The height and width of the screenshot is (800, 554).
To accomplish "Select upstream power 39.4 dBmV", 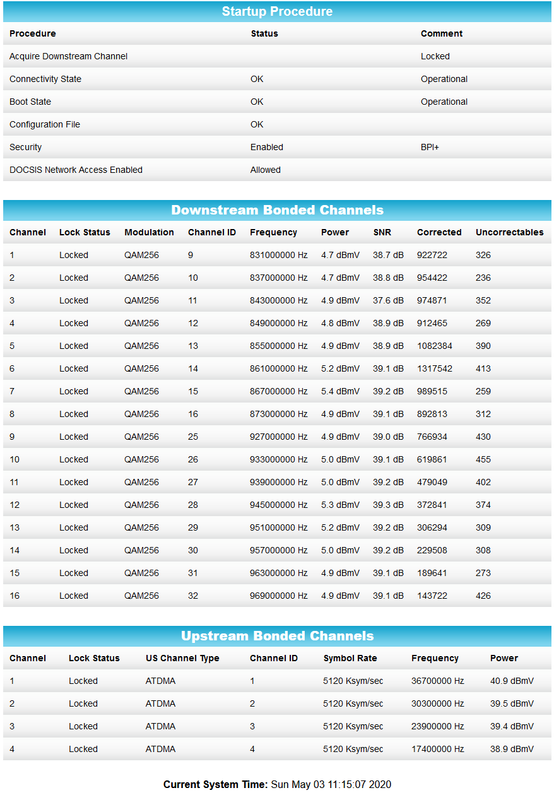I will click(512, 727).
